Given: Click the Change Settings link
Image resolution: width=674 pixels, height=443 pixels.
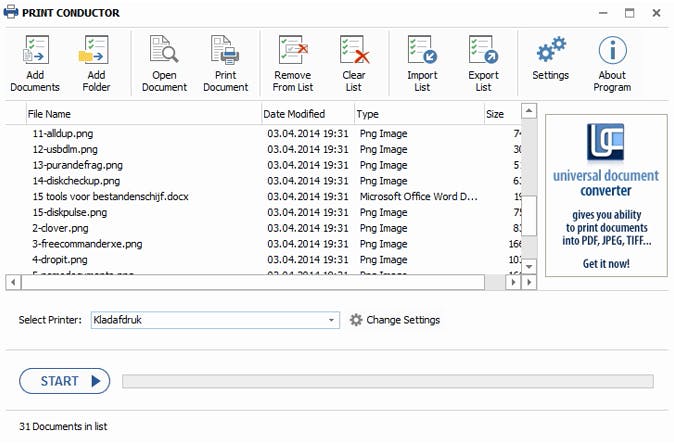Looking at the screenshot, I should [394, 320].
